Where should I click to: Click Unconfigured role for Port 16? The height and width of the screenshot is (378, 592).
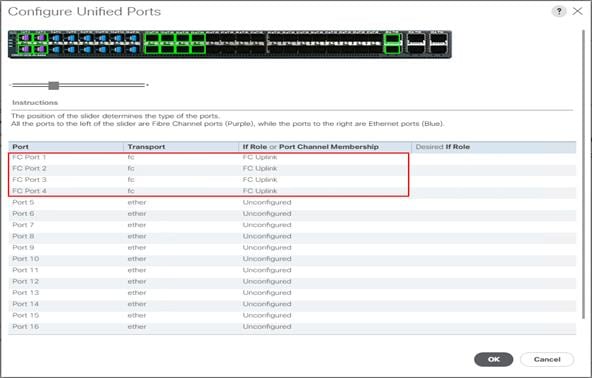[267, 327]
